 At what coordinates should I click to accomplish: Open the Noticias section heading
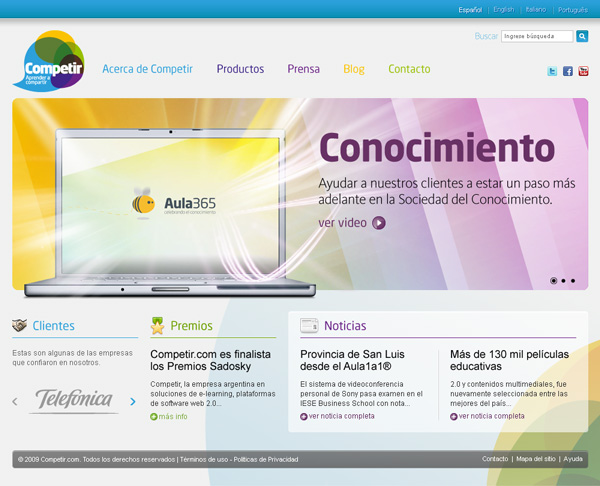point(345,326)
